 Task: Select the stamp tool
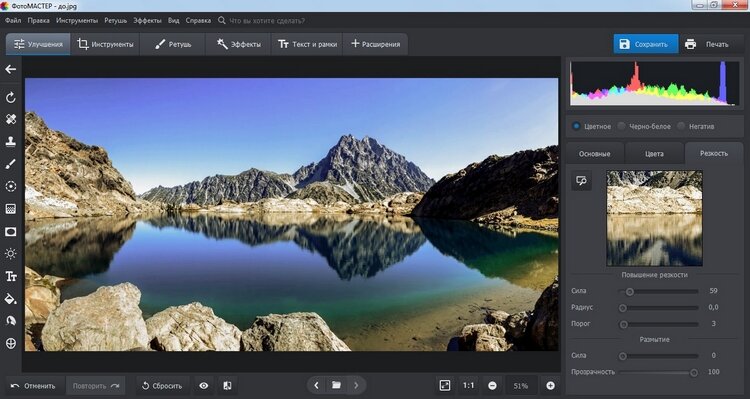click(11, 142)
